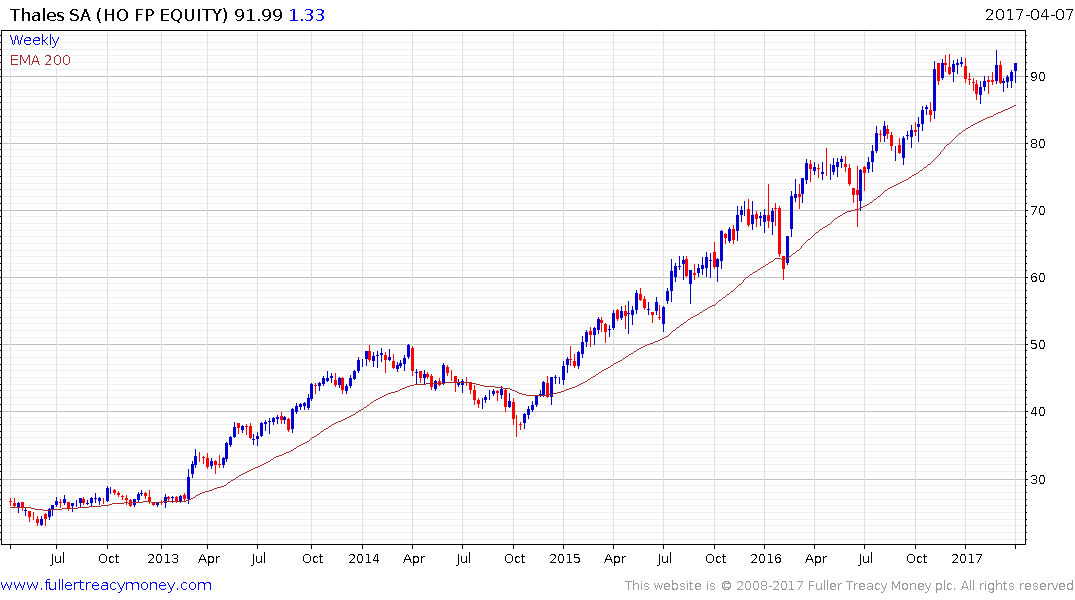Click the 2013 time axis label

pyautogui.click(x=163, y=558)
